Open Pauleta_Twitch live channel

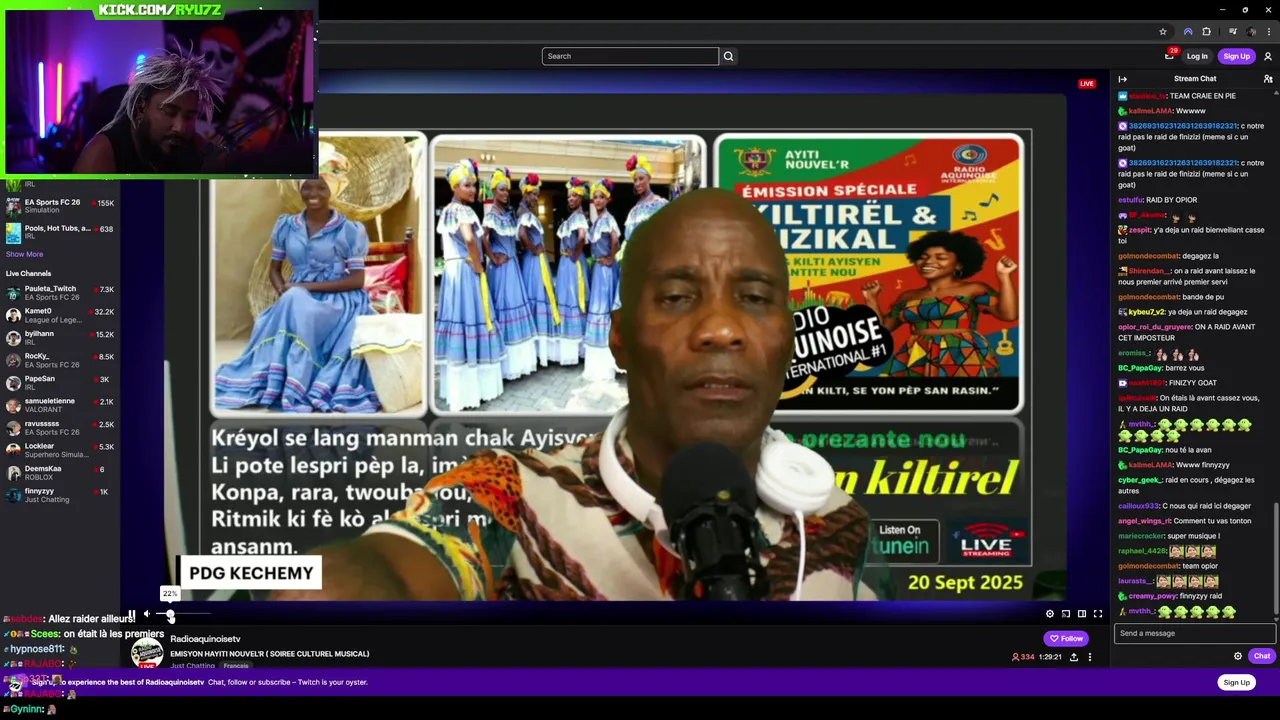[x=60, y=293]
